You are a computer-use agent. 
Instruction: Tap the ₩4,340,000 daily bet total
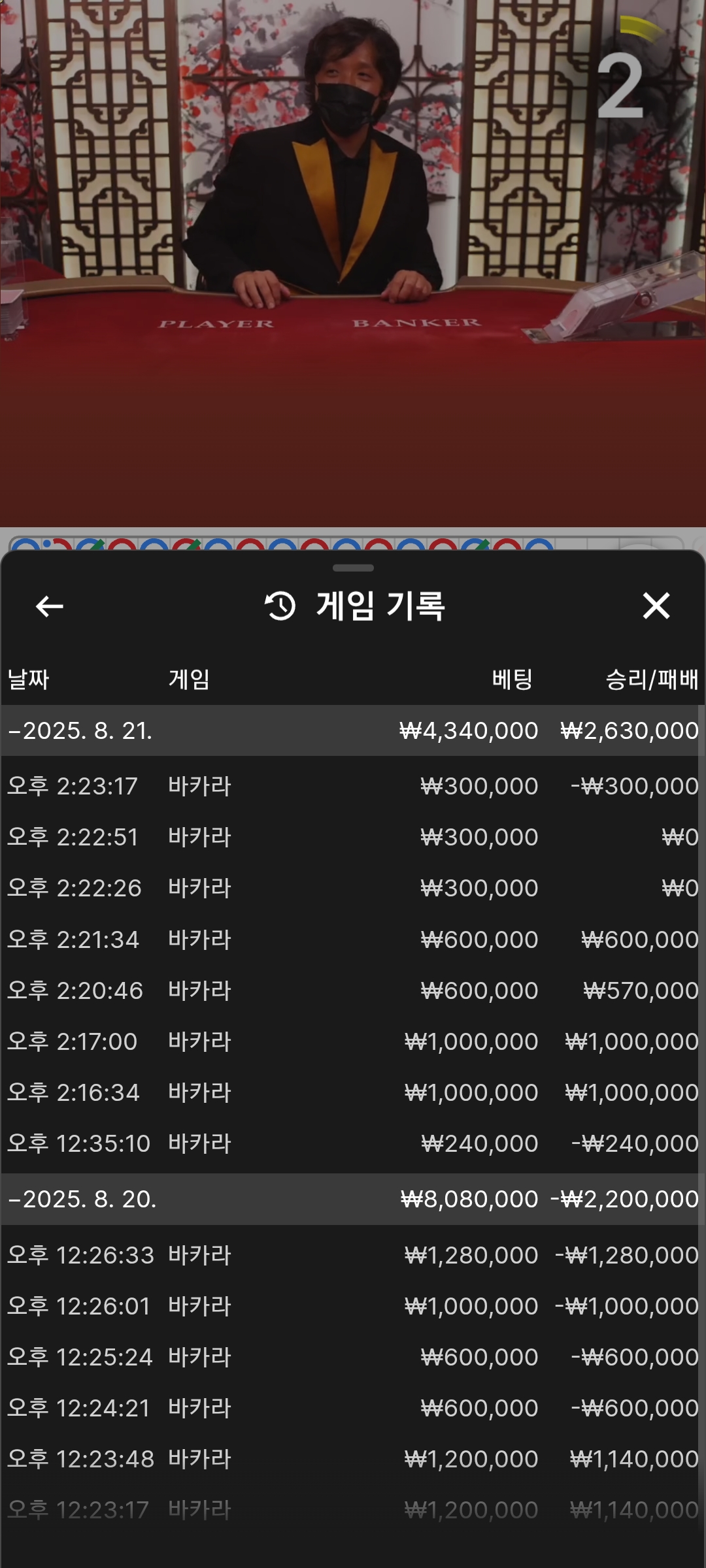[469, 730]
